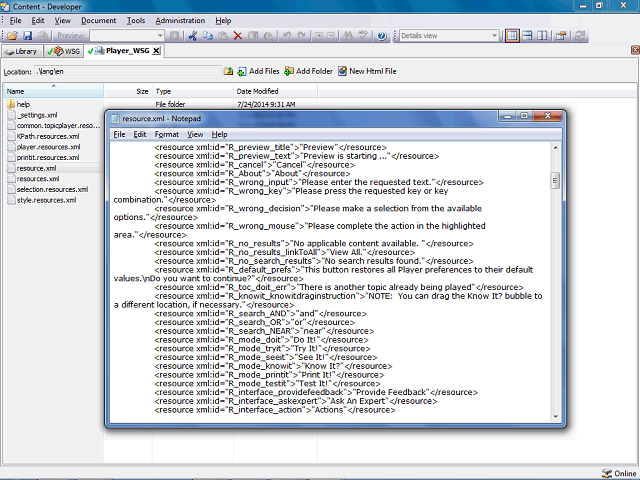Click the Location path field
This screenshot has width=640, height=480.
pyautogui.click(x=127, y=71)
